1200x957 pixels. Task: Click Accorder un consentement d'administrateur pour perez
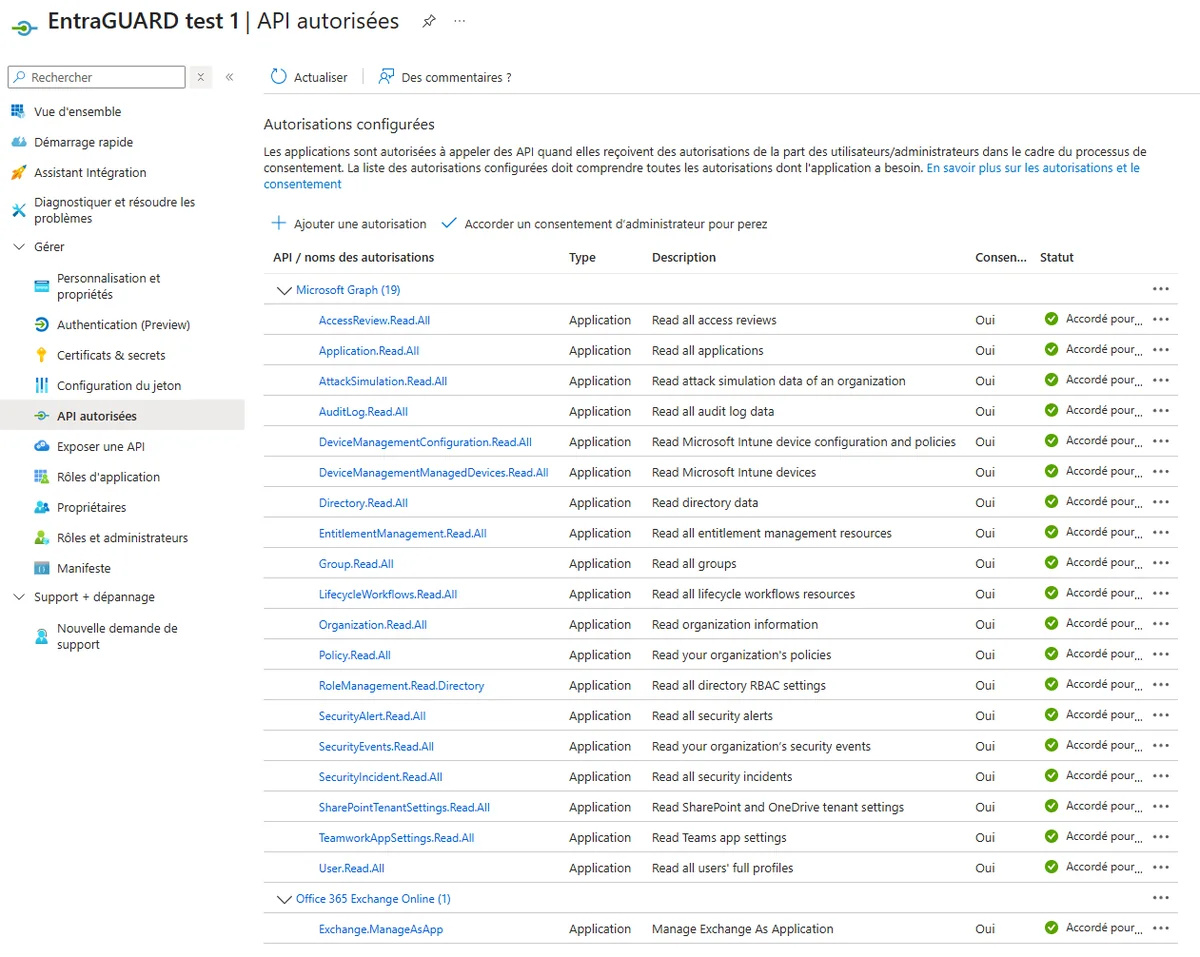604,224
